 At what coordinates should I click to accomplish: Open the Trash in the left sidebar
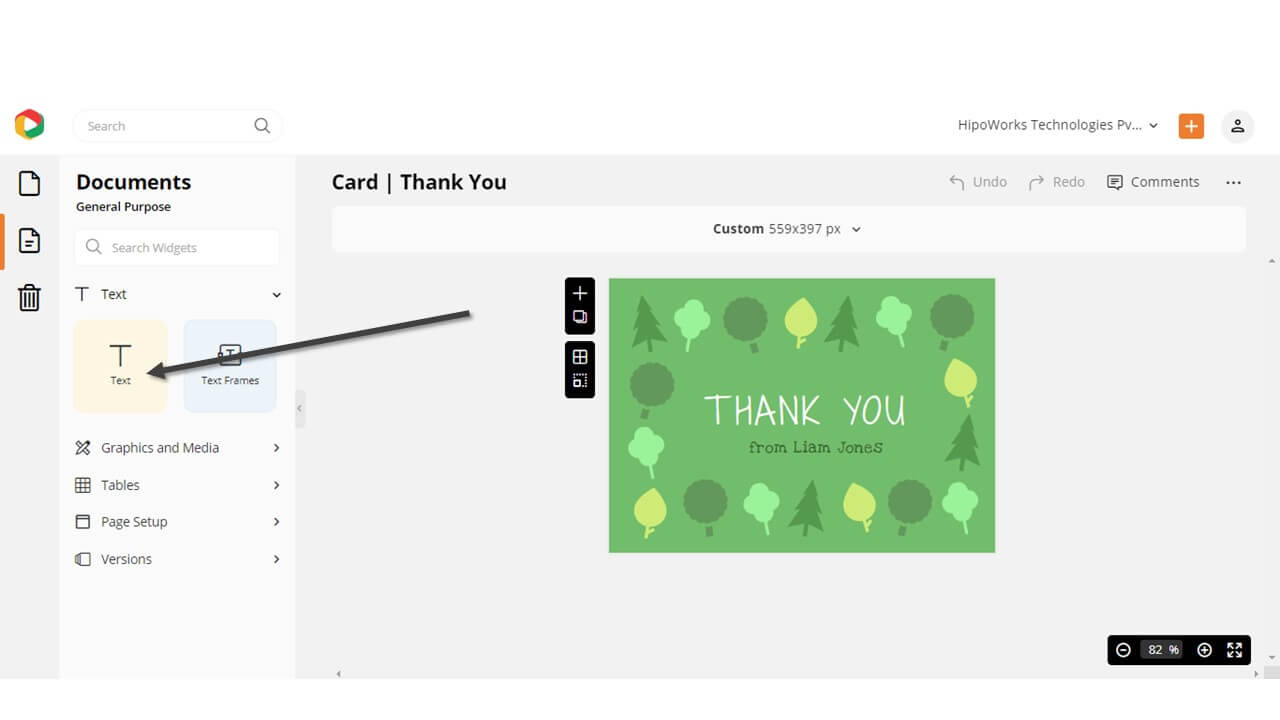tap(29, 297)
